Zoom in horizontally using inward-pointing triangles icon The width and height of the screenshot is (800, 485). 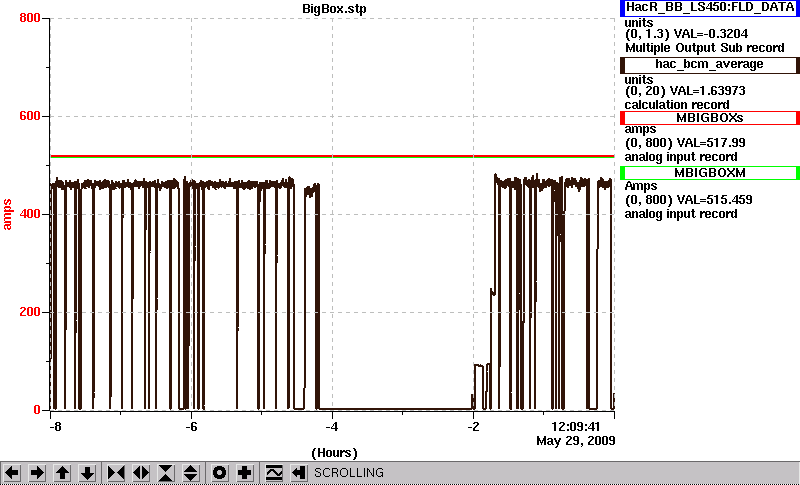pyautogui.click(x=116, y=473)
